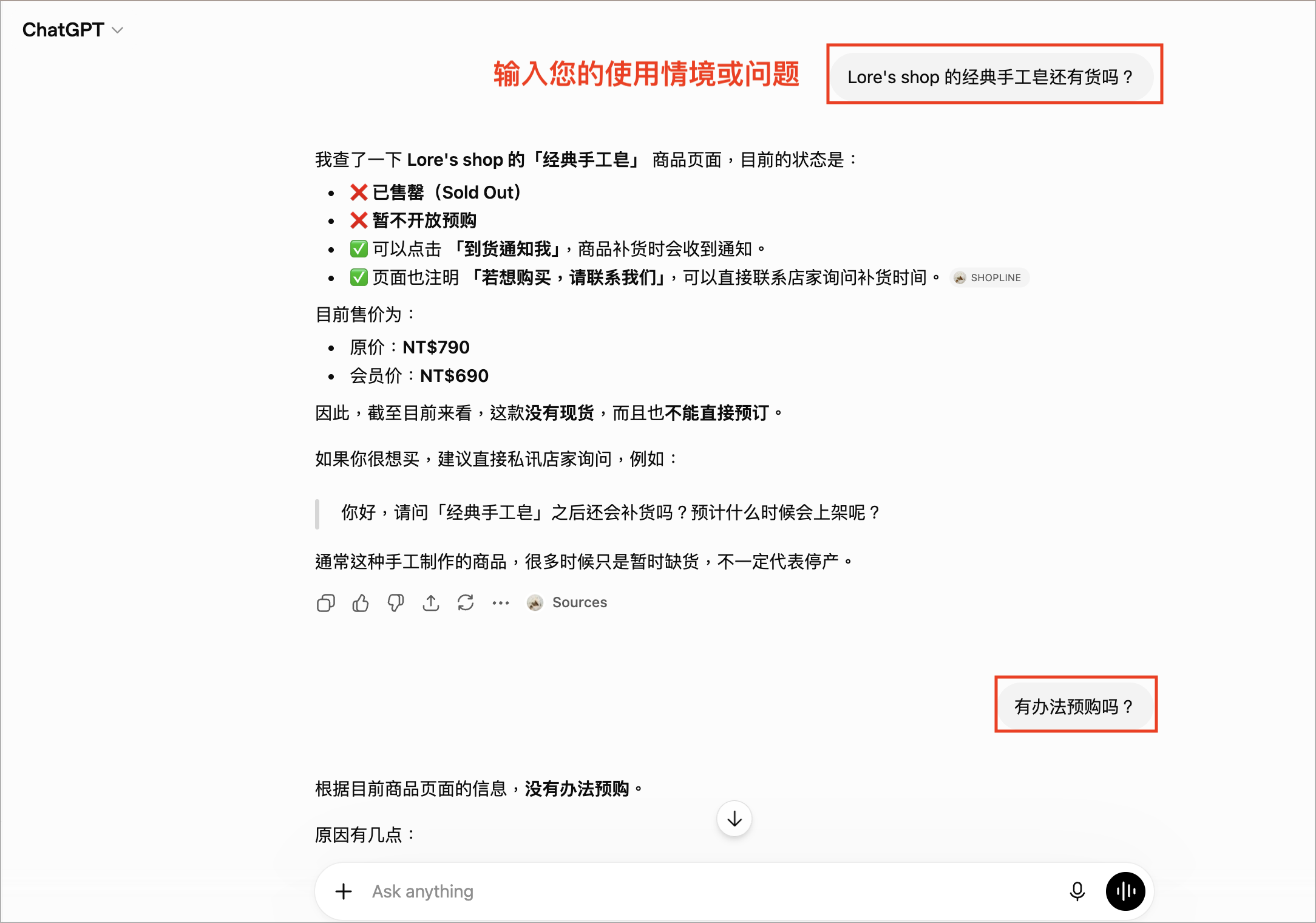
Task: Add an attachment with the plus icon
Action: [344, 891]
